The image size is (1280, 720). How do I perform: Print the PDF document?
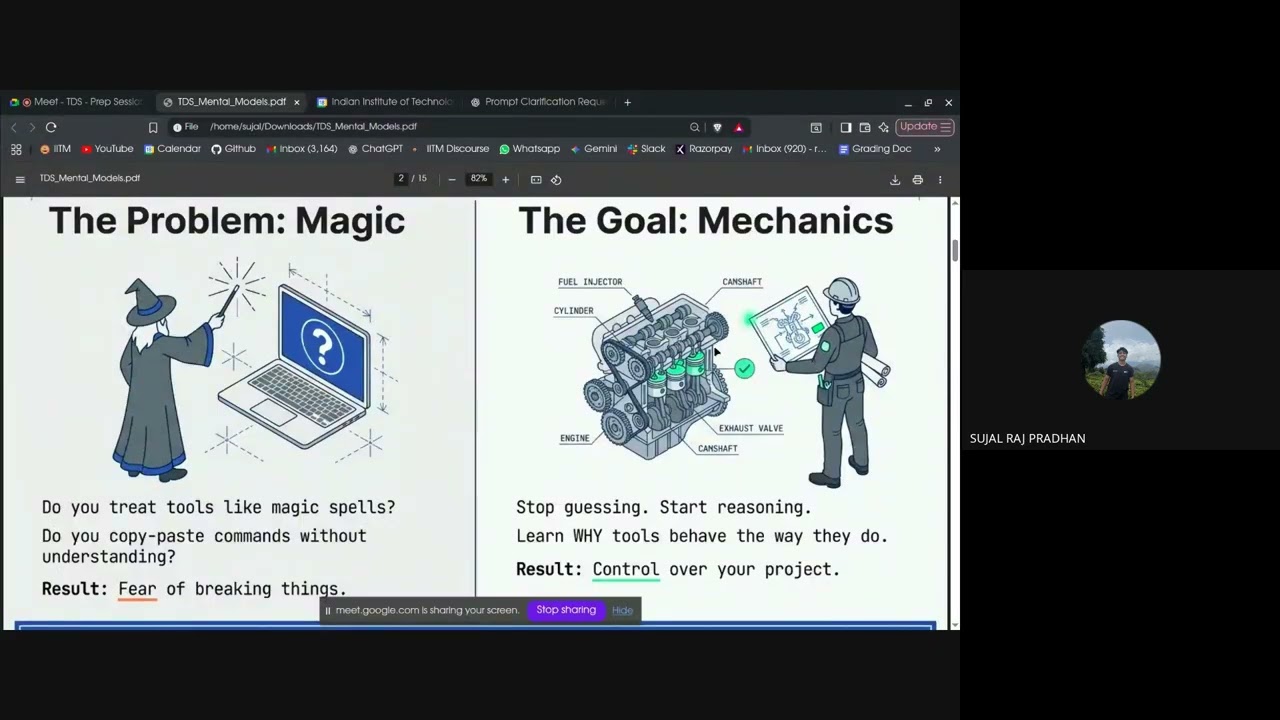(x=917, y=180)
